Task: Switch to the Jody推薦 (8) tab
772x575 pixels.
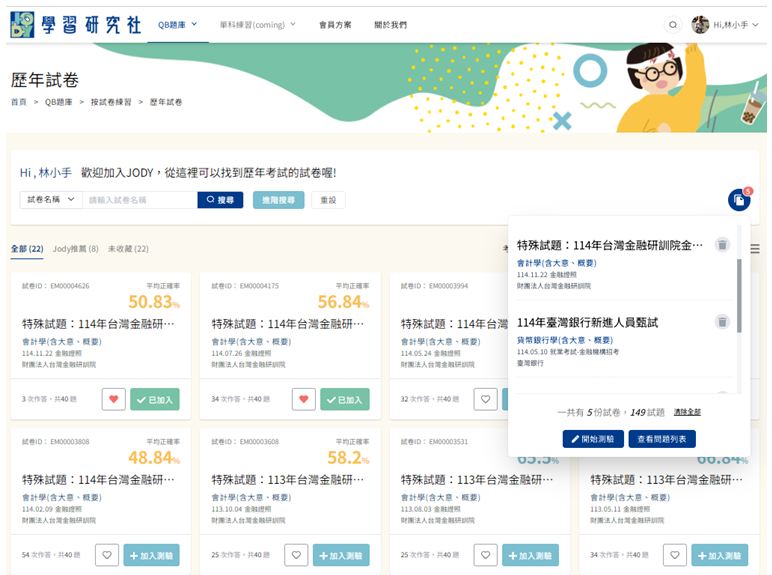Action: coord(75,249)
